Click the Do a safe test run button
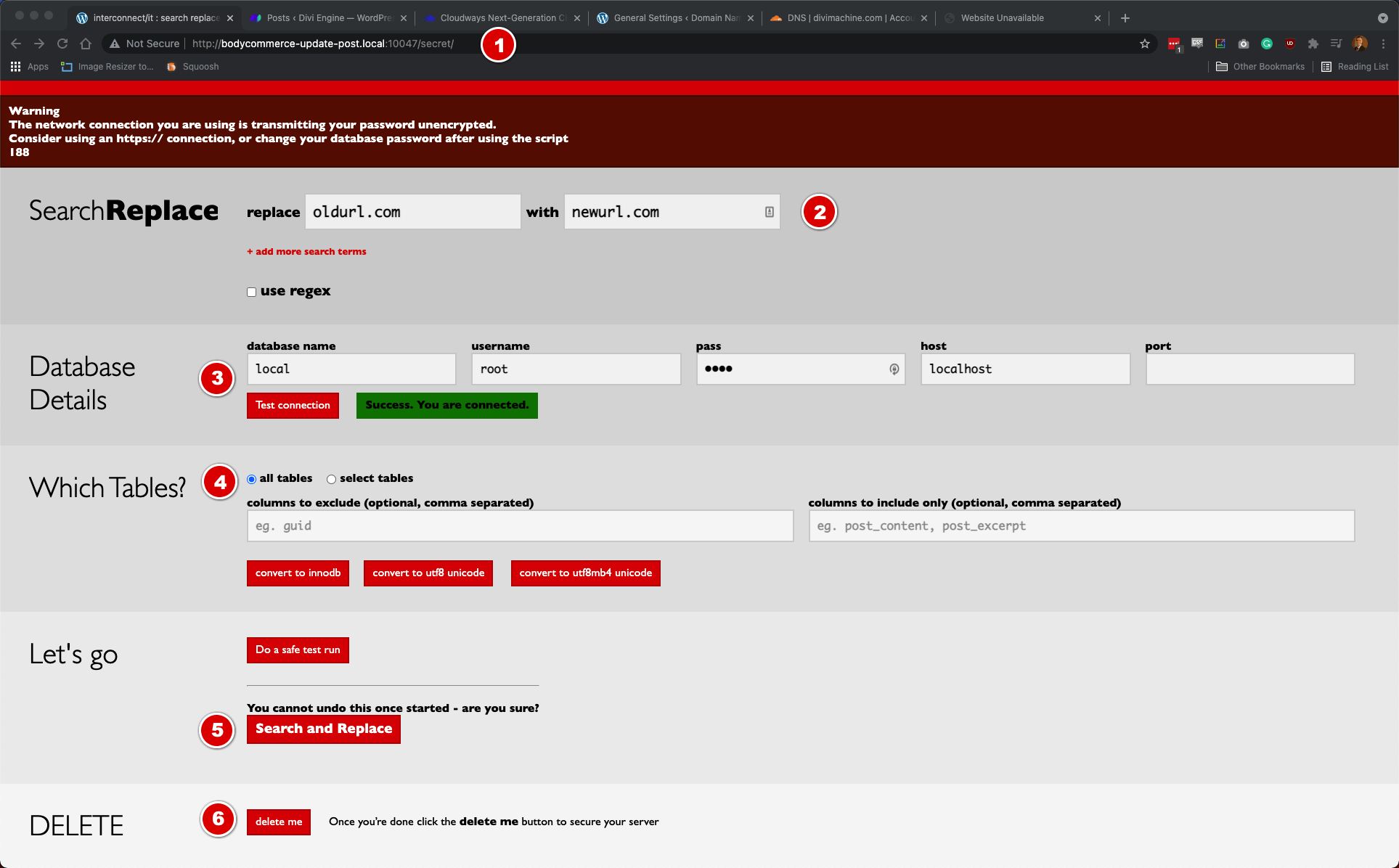 (x=298, y=649)
